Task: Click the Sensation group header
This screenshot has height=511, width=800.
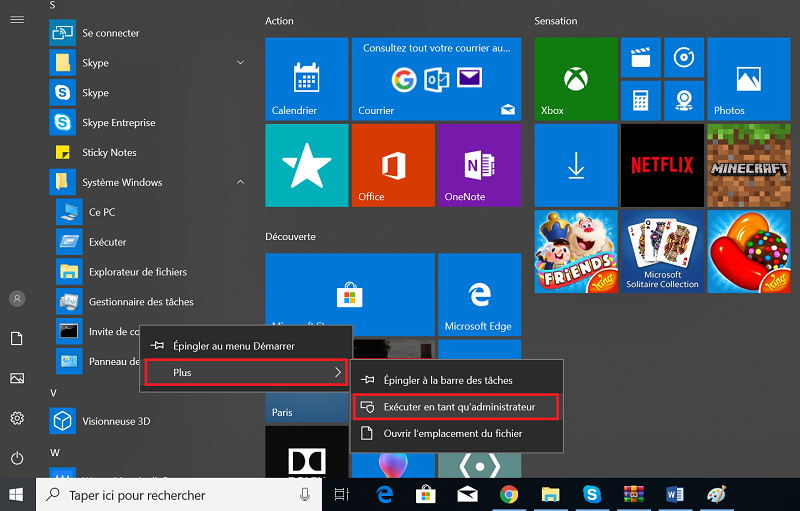Action: point(556,21)
